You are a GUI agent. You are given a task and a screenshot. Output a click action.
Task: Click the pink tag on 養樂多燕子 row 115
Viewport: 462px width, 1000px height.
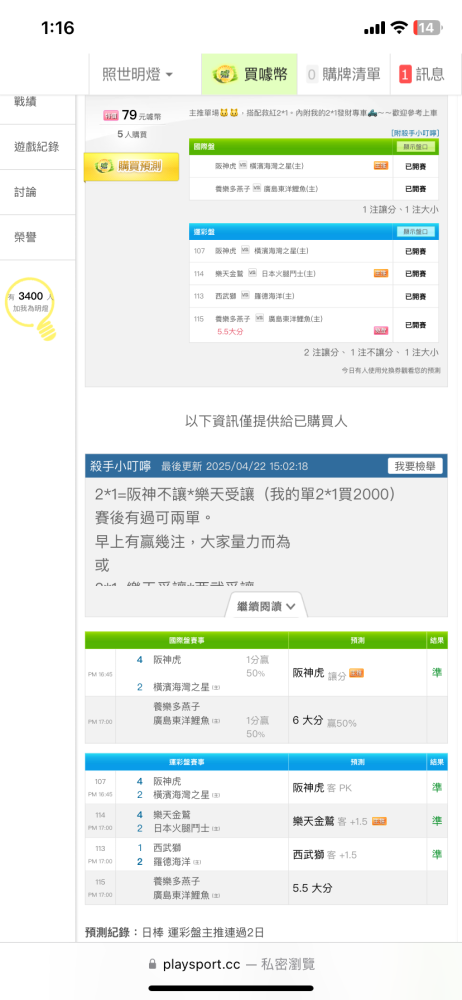(381, 330)
